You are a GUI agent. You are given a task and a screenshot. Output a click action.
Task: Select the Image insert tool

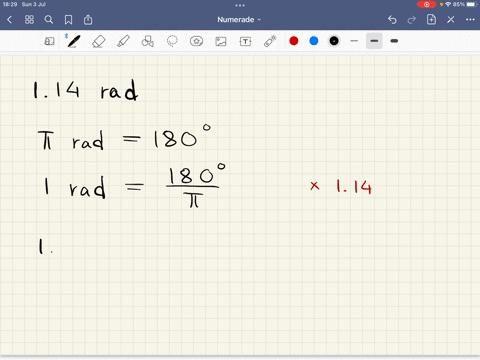coord(221,41)
